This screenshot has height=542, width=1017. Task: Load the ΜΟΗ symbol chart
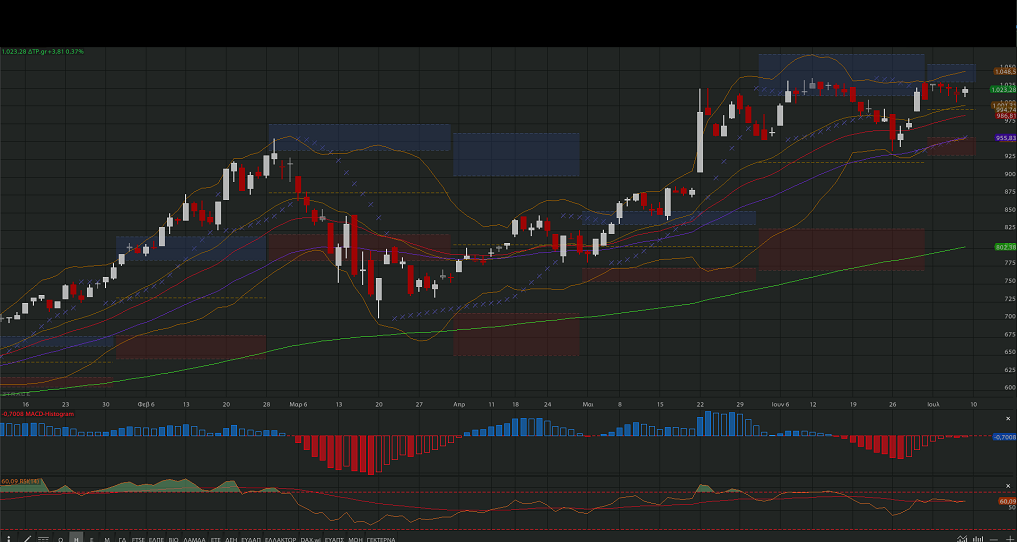coord(355,539)
